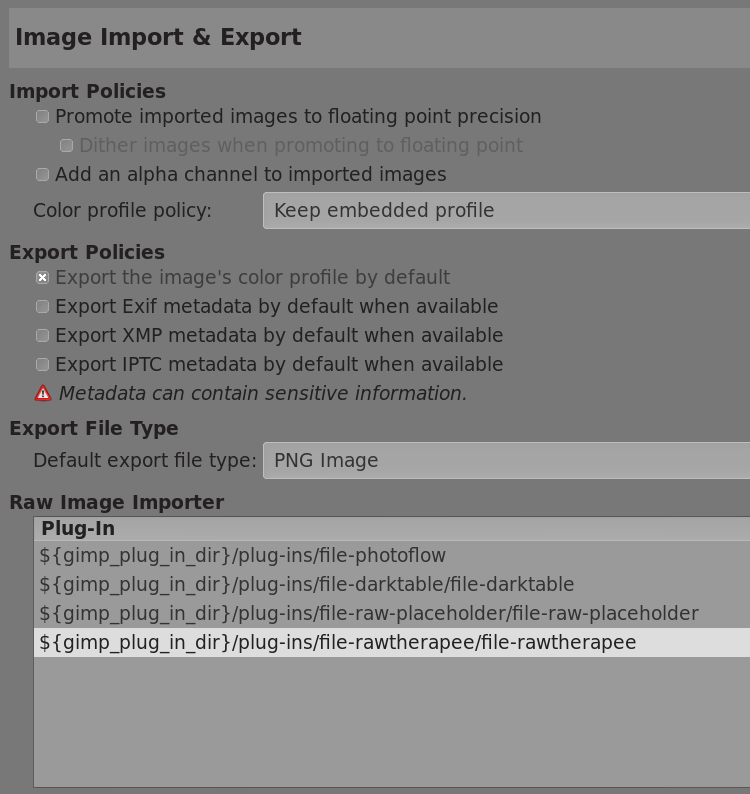The image size is (750, 794).
Task: Open the Default export file type dropdown
Action: pos(506,460)
